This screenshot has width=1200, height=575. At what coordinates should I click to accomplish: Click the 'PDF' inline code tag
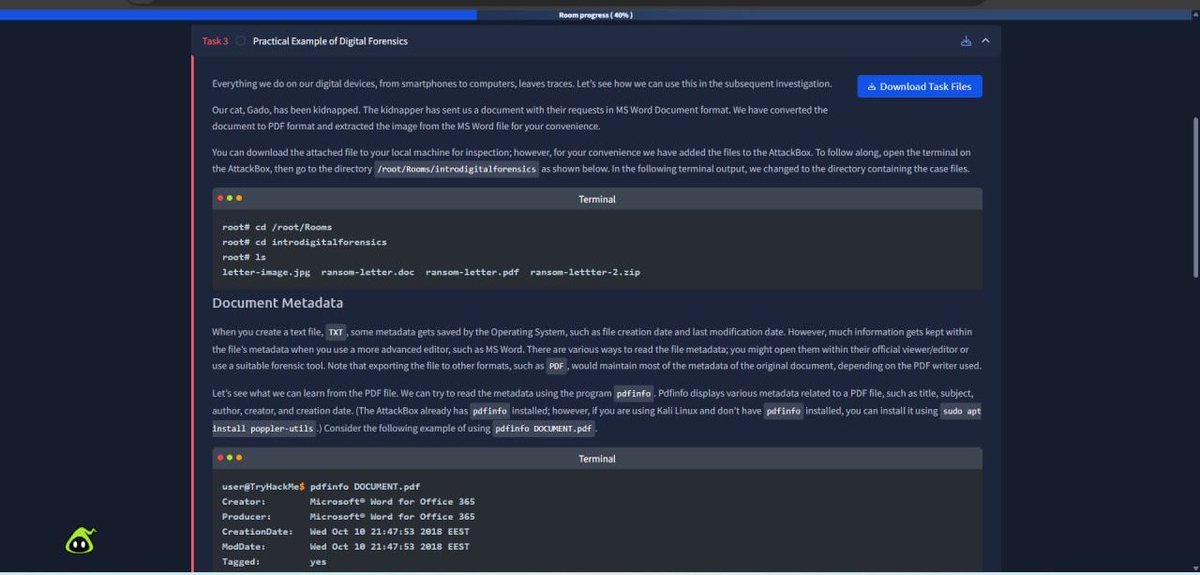(557, 366)
